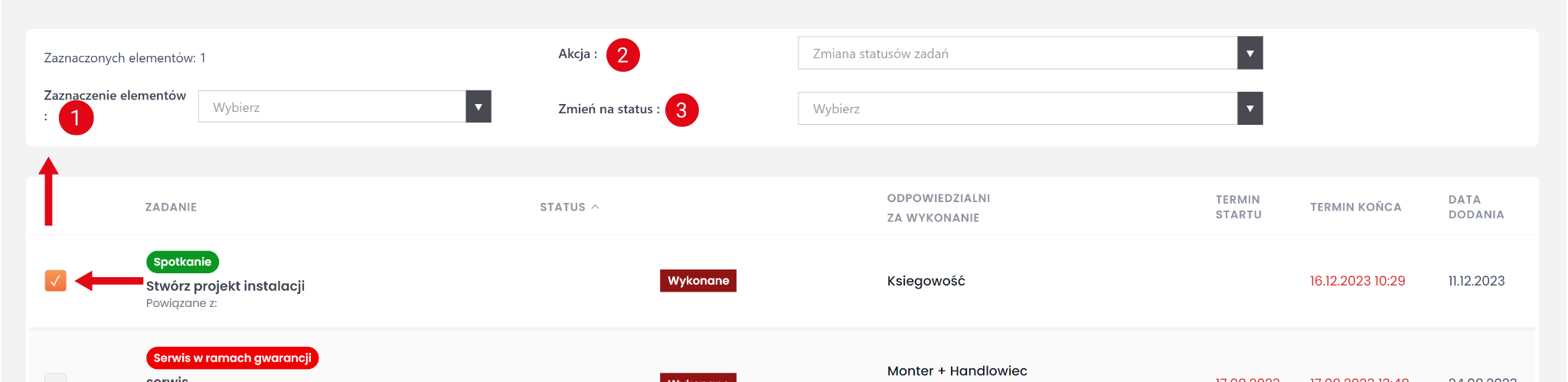The width and height of the screenshot is (1568, 382).
Task: Click dark arrow button of Zmień na status dropdown
Action: click(1249, 109)
